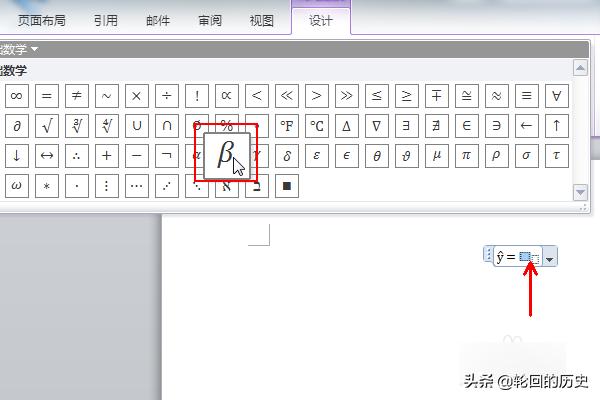
Task: Insert the minus sign symbol
Action: (137, 156)
